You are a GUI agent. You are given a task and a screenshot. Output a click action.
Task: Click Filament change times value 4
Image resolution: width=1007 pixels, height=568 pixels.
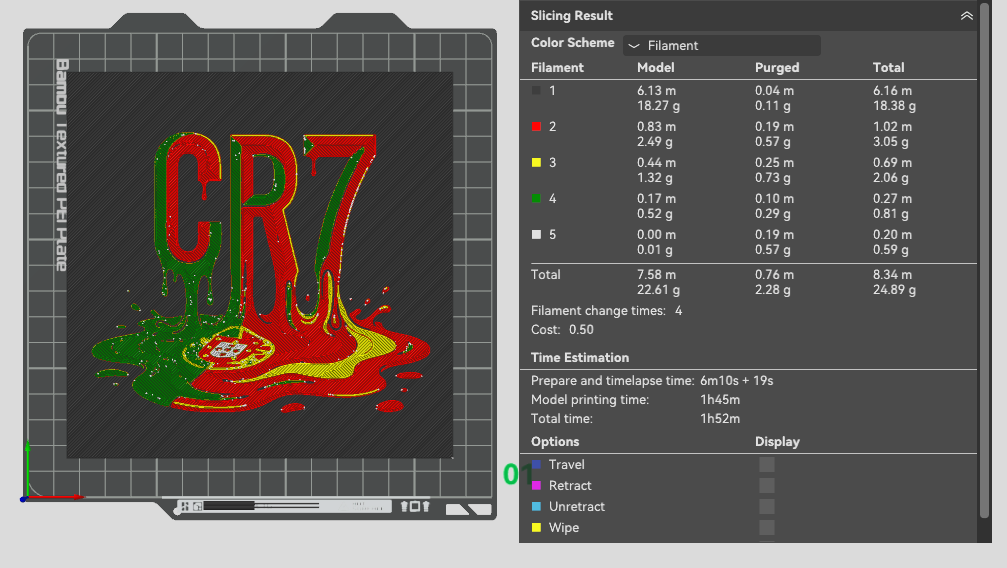pos(678,310)
